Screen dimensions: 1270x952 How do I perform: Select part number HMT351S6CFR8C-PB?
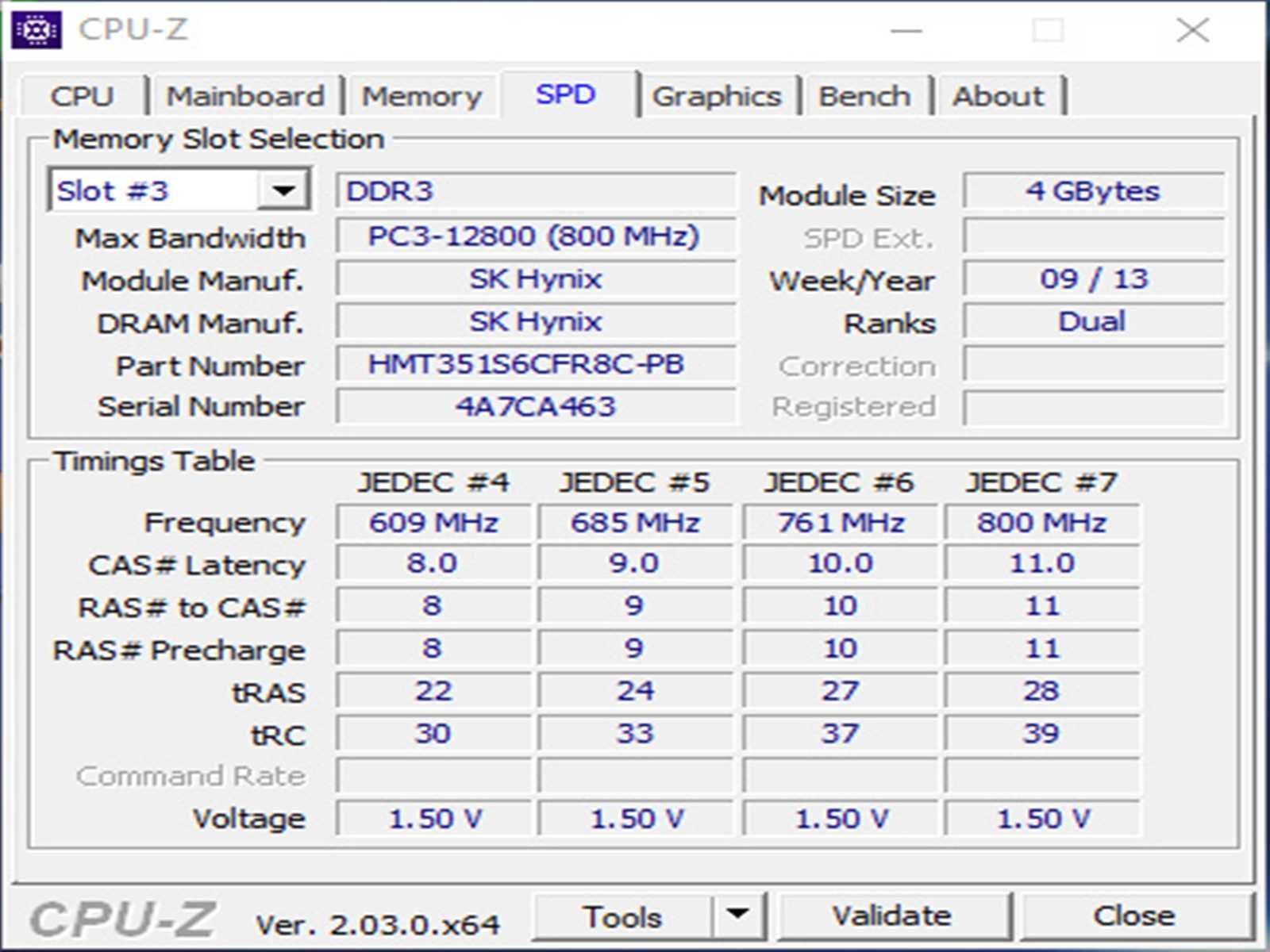point(535,364)
